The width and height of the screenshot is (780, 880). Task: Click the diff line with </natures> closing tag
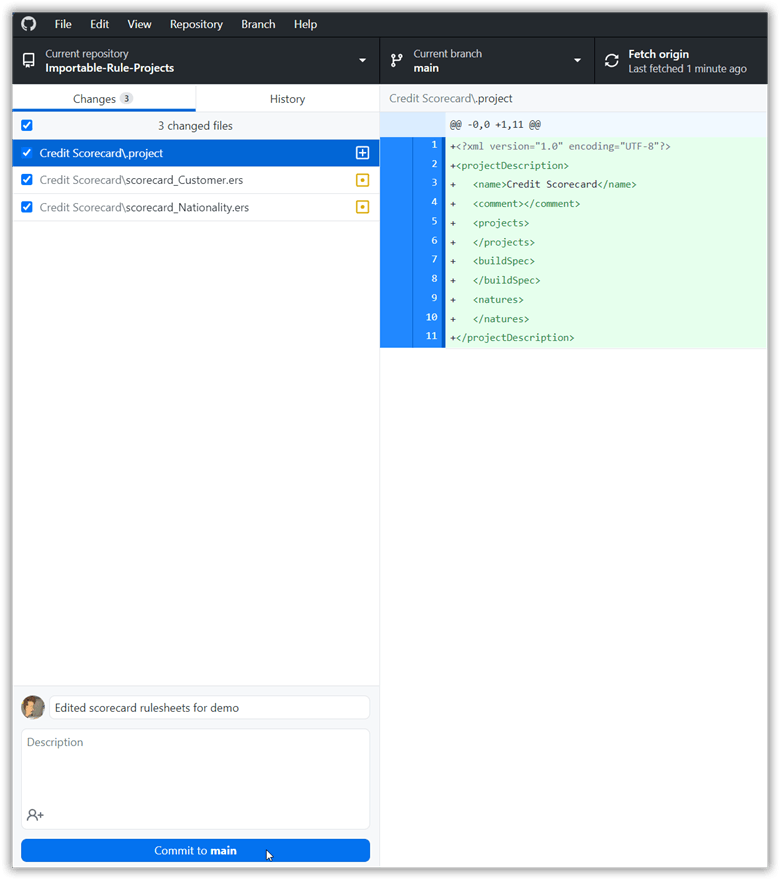606,318
